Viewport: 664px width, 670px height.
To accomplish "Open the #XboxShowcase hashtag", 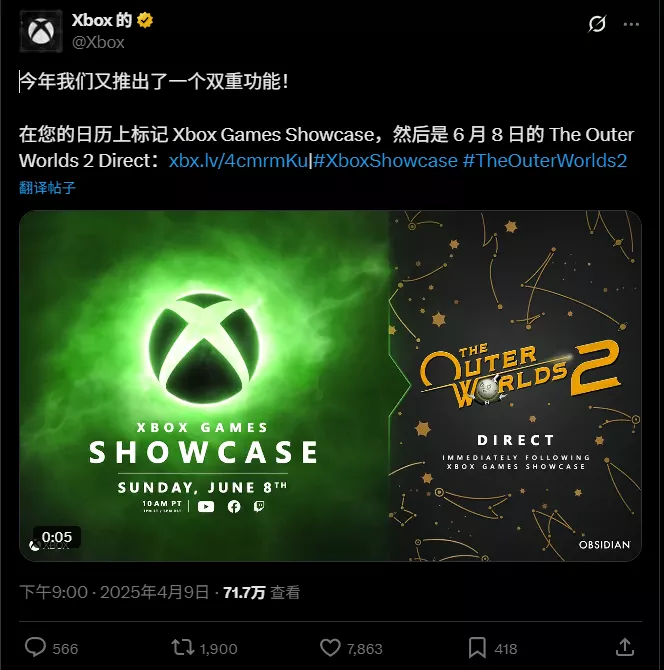I will click(x=385, y=161).
